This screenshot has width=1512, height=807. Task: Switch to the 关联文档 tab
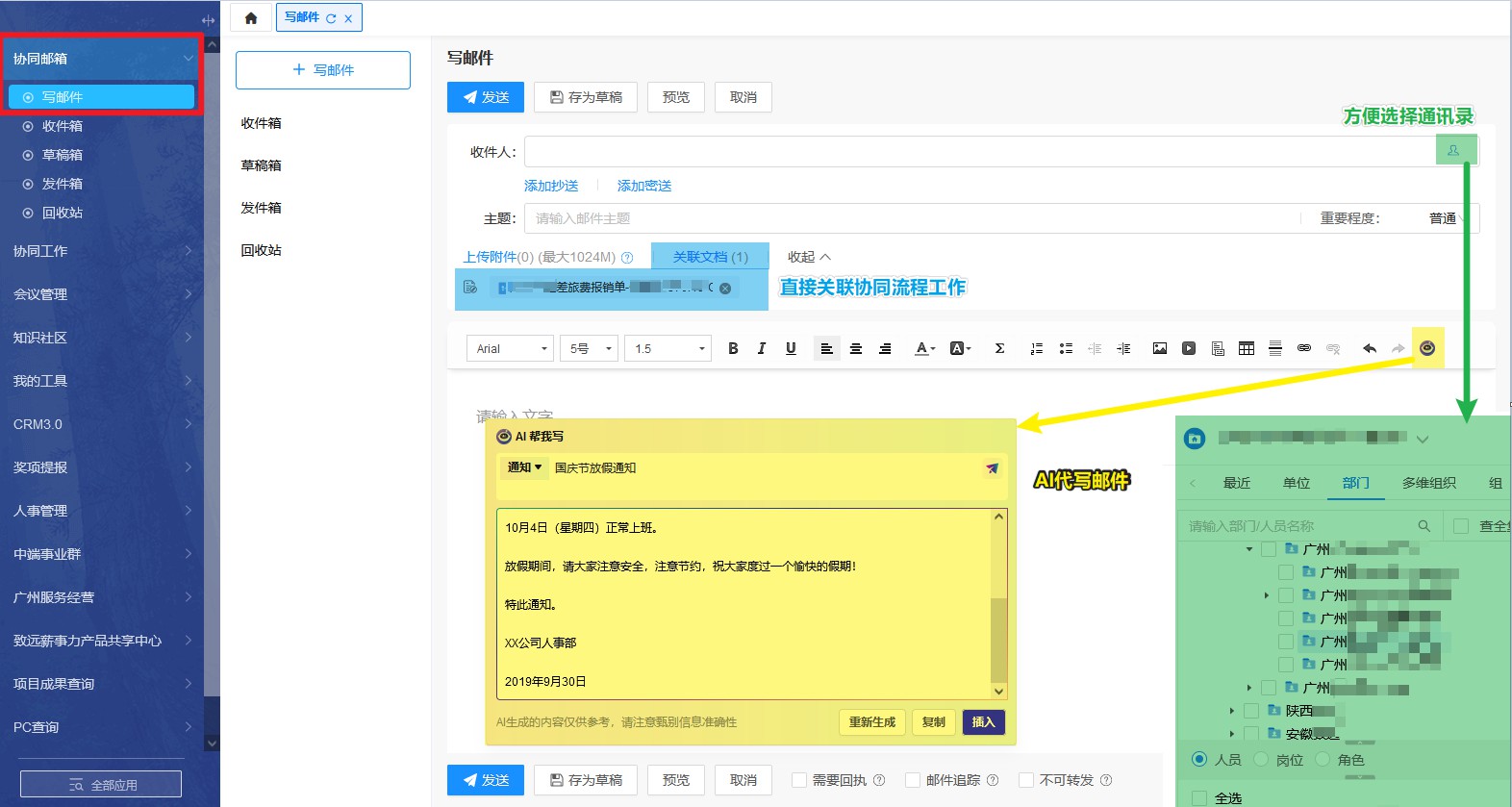click(x=710, y=257)
